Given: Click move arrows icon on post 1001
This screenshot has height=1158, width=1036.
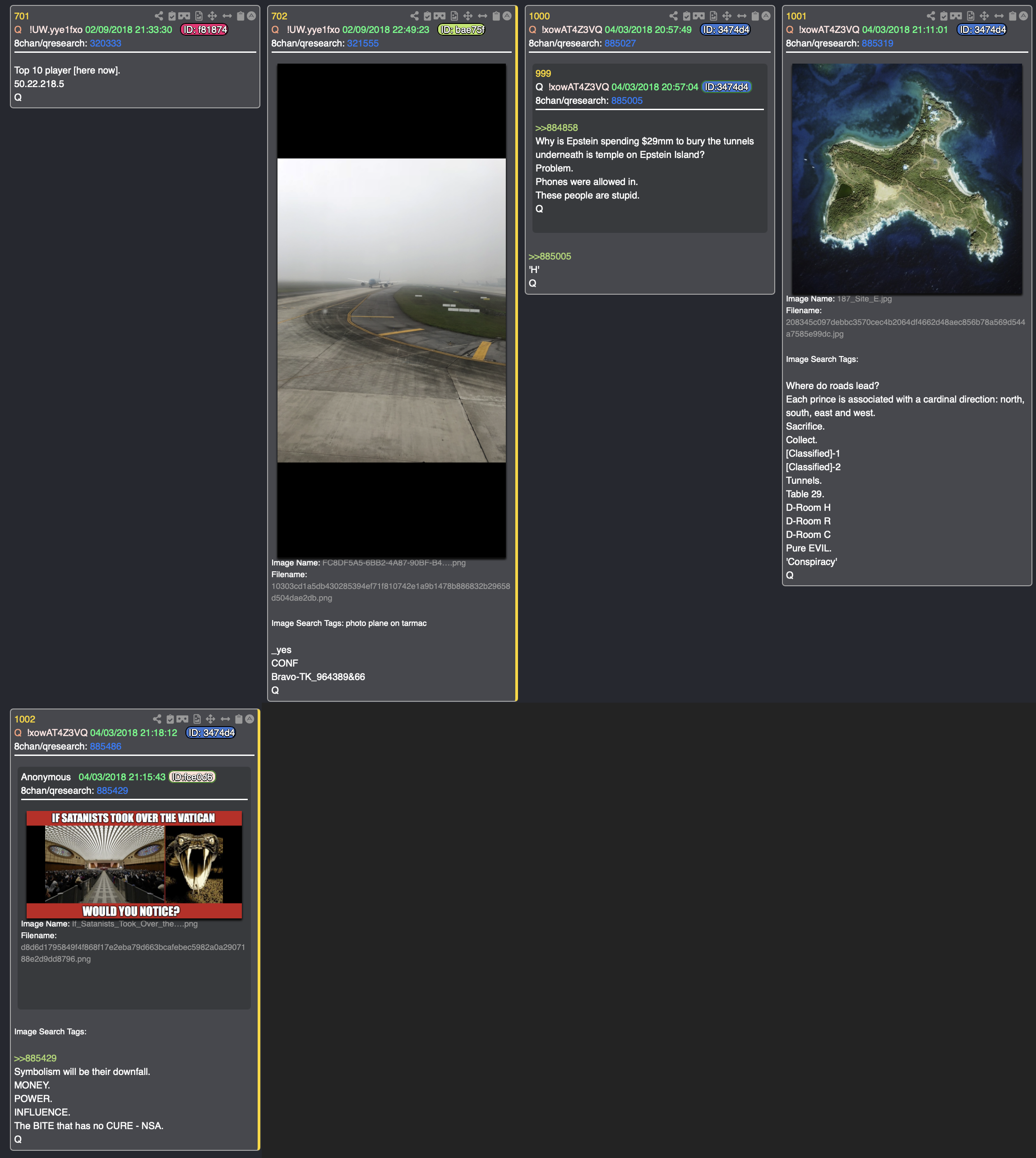Looking at the screenshot, I should pyautogui.click(x=984, y=16).
